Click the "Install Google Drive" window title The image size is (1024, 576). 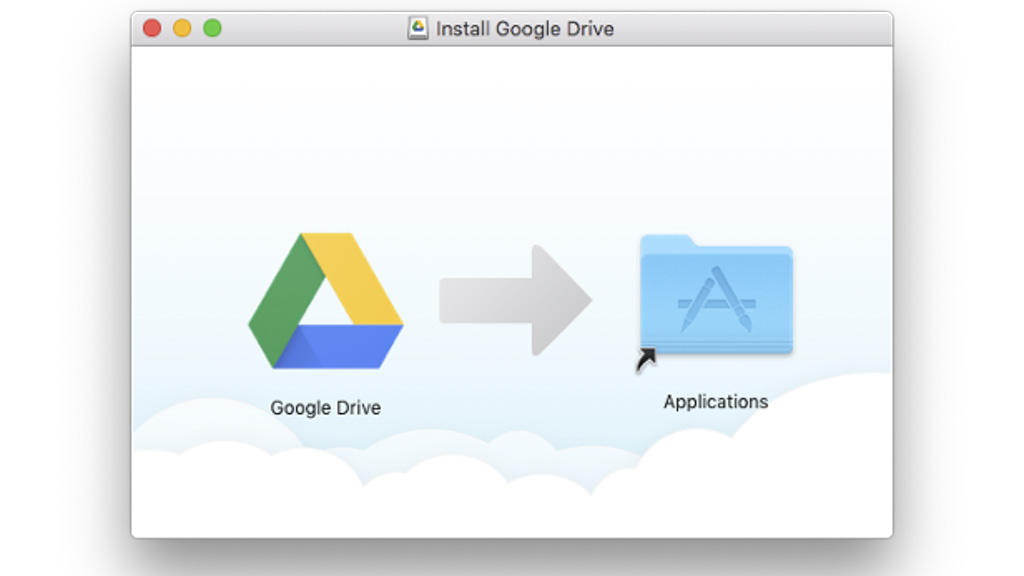pyautogui.click(x=524, y=29)
